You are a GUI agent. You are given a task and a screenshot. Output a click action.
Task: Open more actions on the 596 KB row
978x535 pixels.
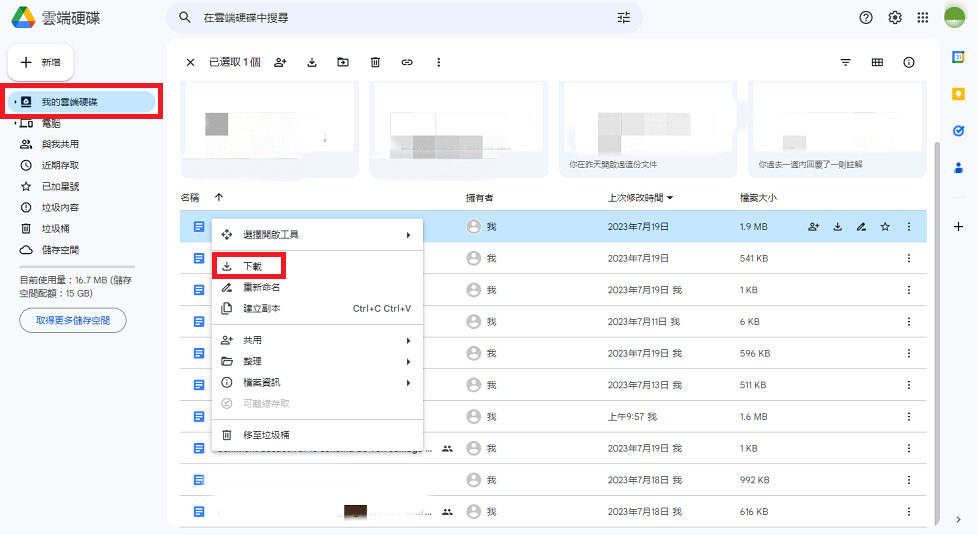point(909,353)
